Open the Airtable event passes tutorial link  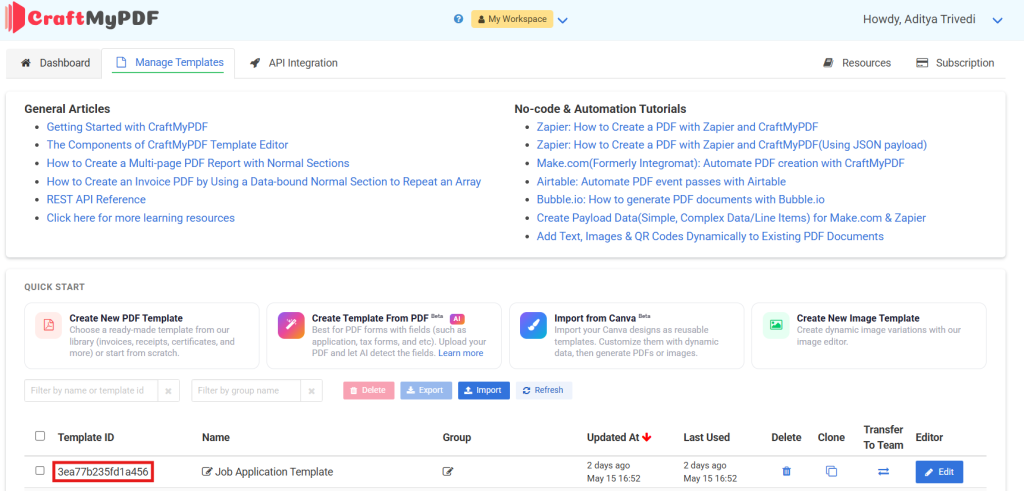coord(662,182)
